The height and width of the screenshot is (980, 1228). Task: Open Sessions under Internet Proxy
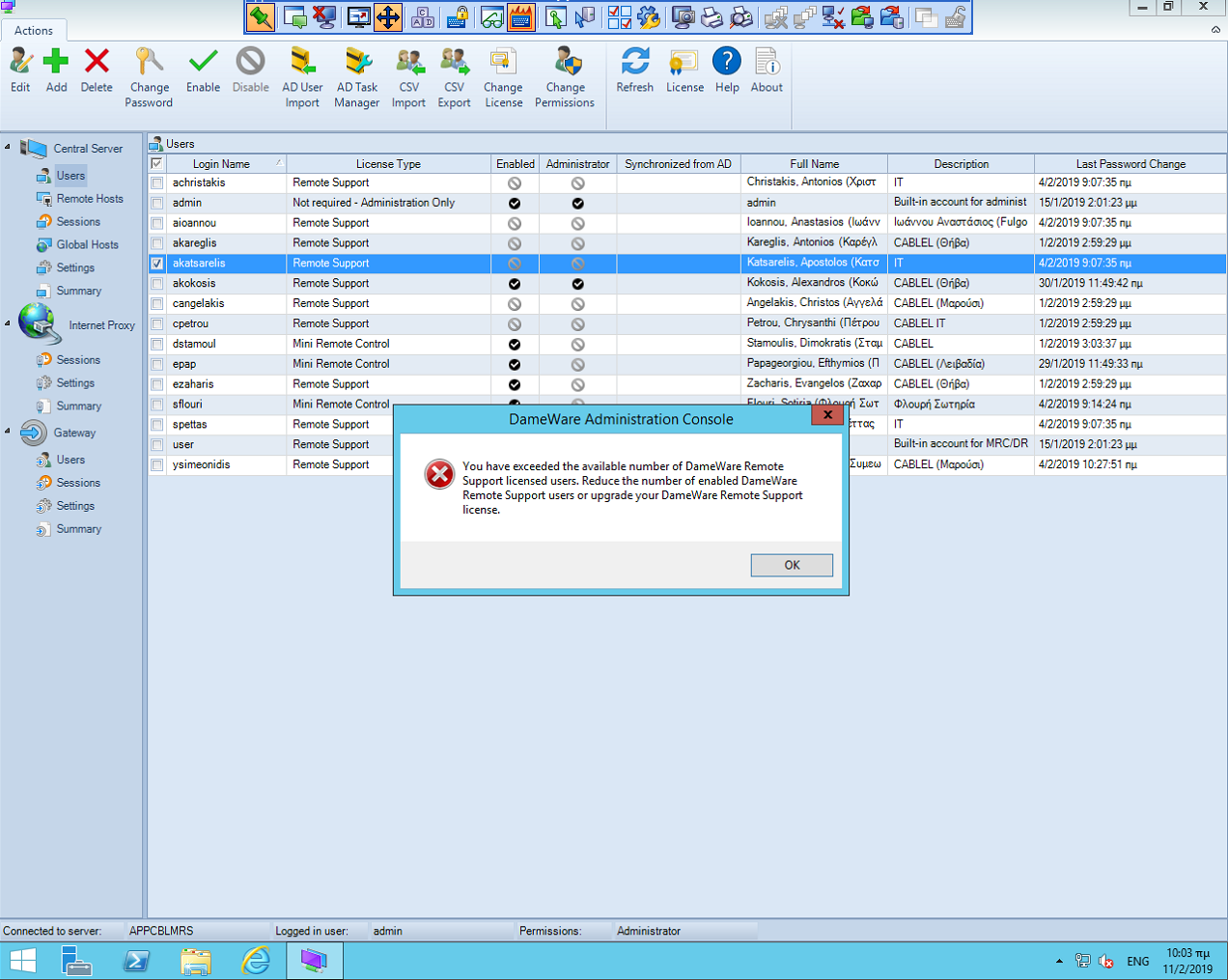pos(78,360)
